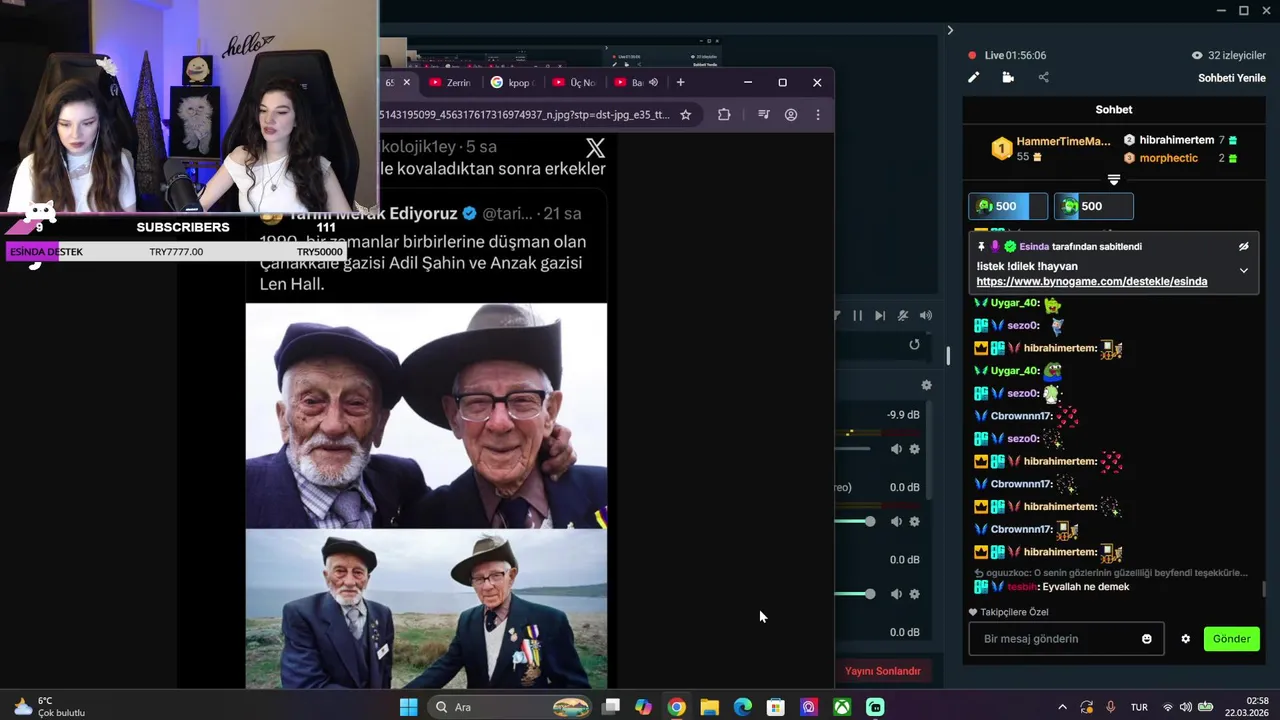Click the Chrome address bar URL
The width and height of the screenshot is (1280, 720).
click(x=524, y=115)
